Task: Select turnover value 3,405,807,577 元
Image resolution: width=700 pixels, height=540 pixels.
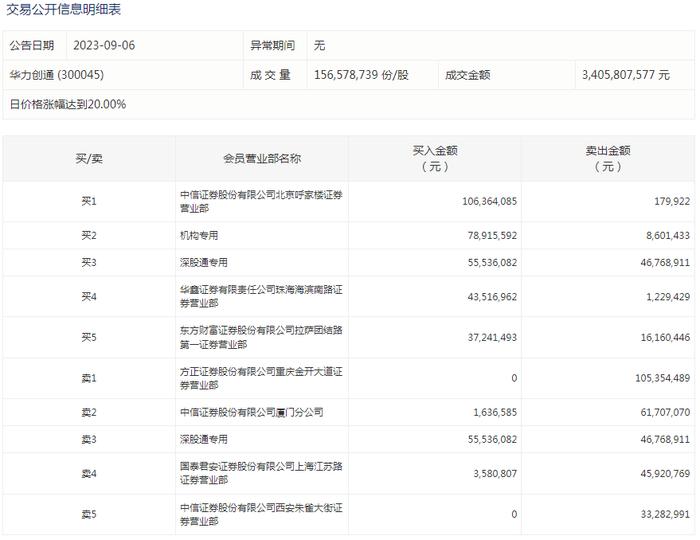Action: pos(625,75)
